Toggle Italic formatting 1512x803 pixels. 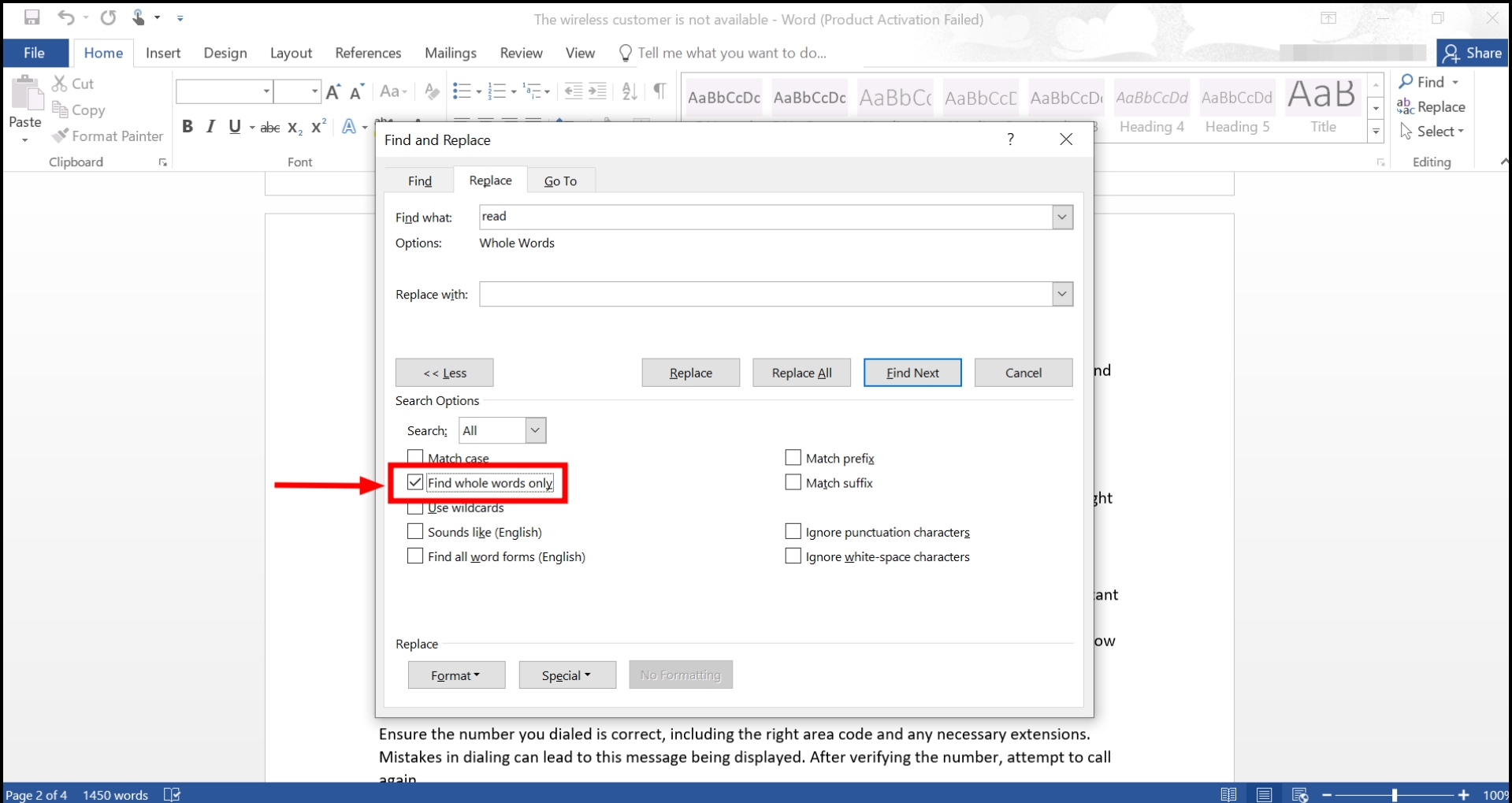[210, 127]
